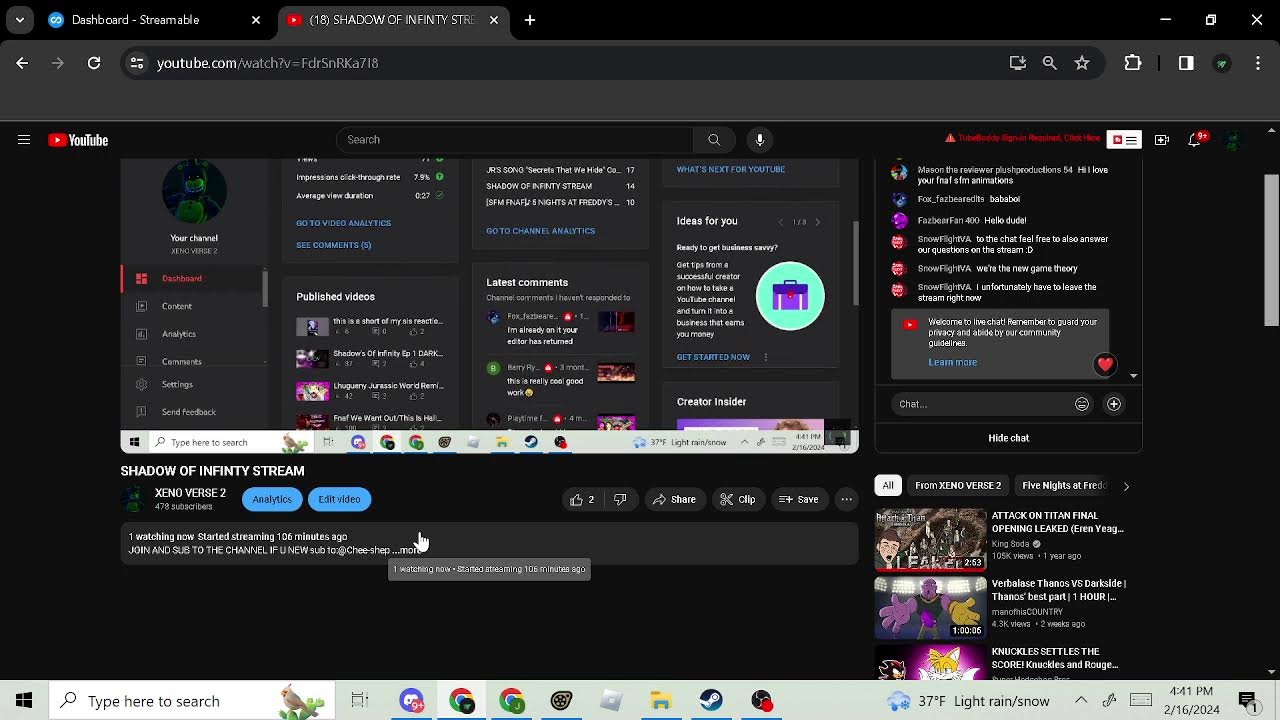Hide the live chat panel
The width and height of the screenshot is (1280, 720).
point(1008,438)
